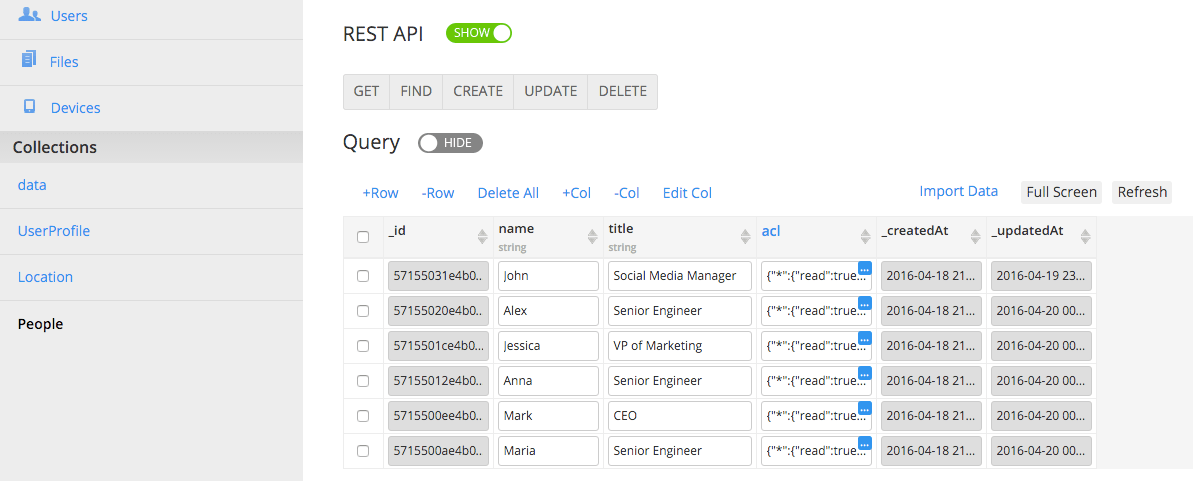Image resolution: width=1202 pixels, height=481 pixels.
Task: Toggle the Query hide switch
Action: (450, 143)
